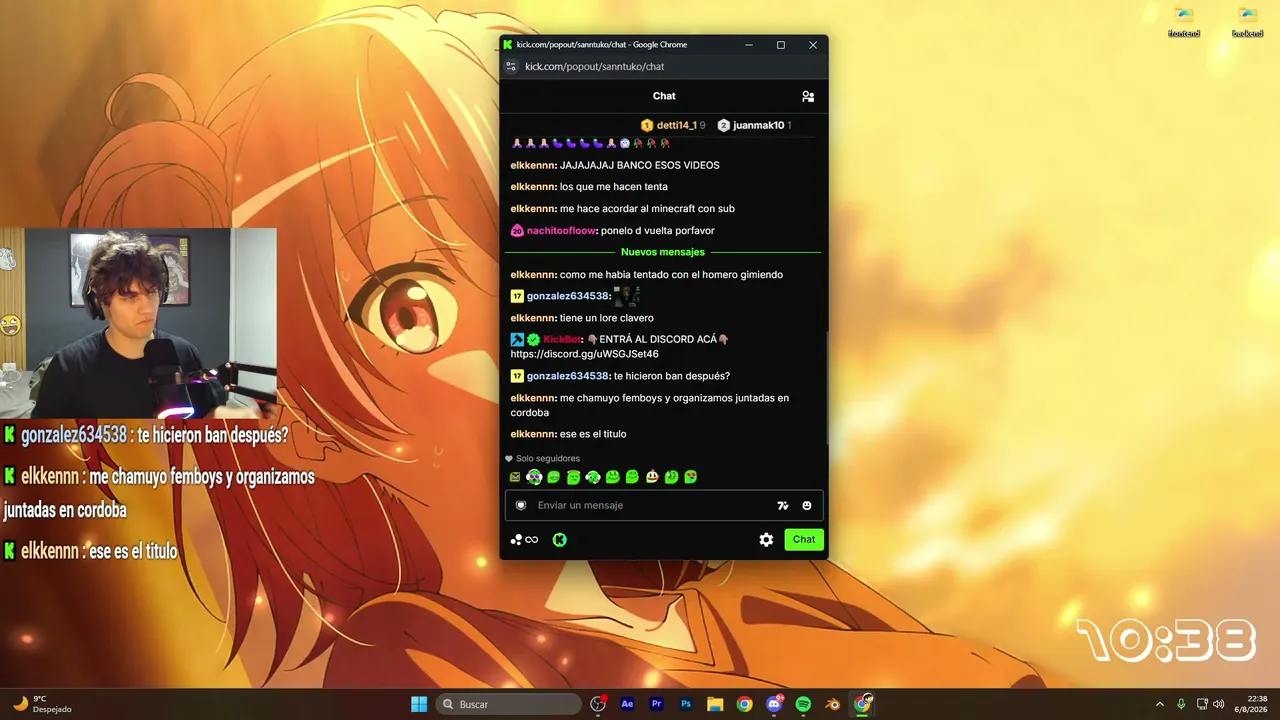Click the taskbar Buscar search box

508,704
